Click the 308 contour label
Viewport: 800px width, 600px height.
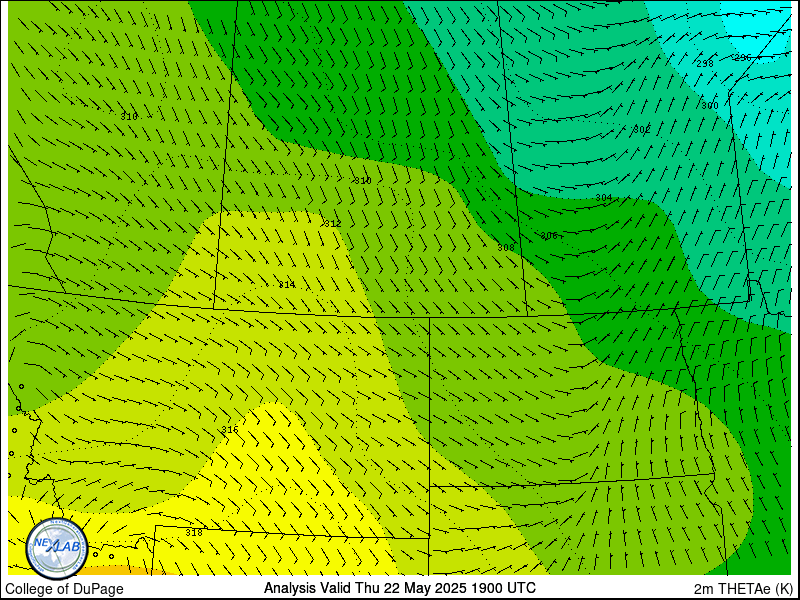506,247
